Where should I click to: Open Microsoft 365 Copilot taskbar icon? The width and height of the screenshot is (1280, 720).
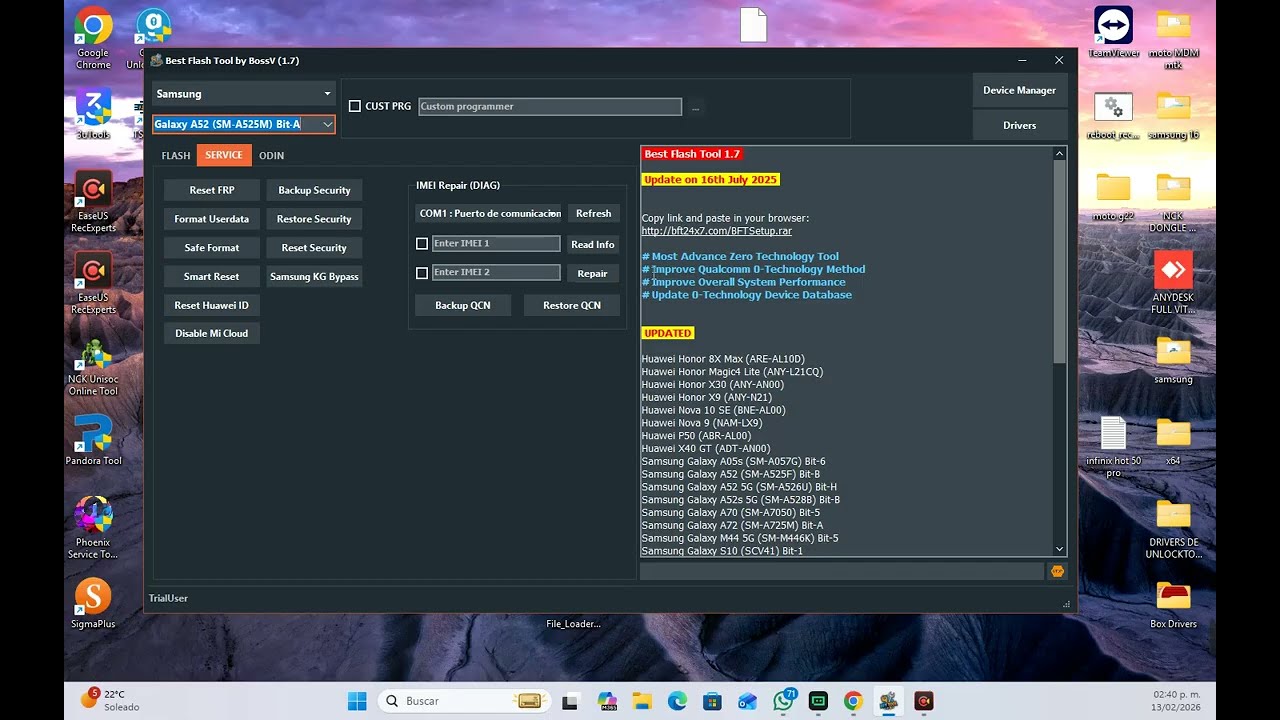point(606,701)
